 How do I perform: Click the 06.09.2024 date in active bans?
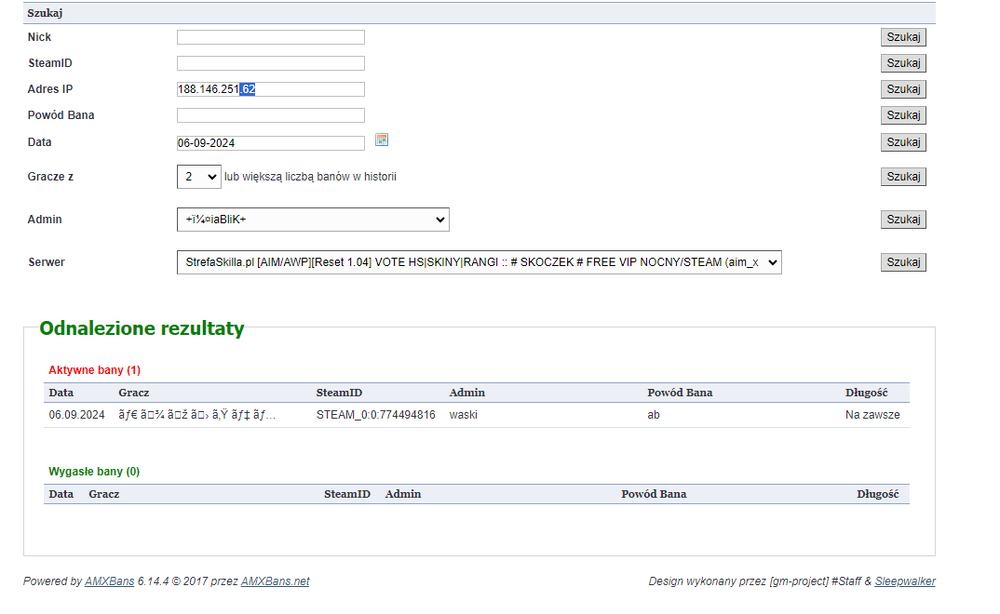pos(77,415)
